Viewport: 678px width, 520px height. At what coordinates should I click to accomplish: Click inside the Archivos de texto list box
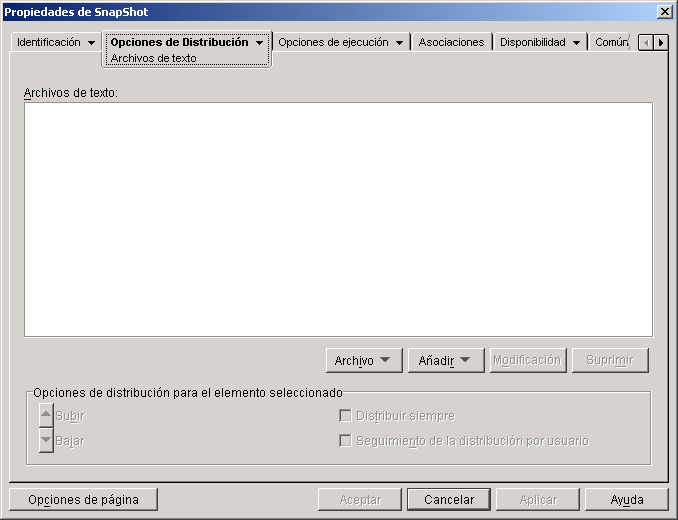pos(339,220)
